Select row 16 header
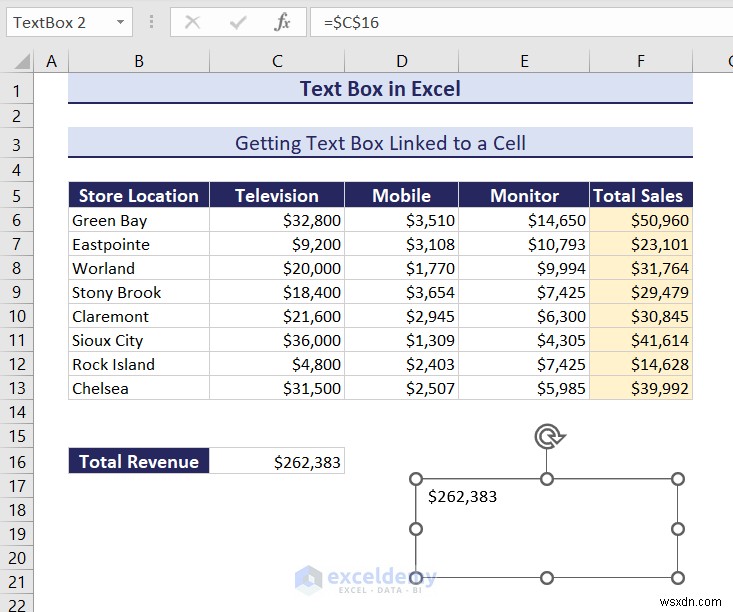Screen dimensions: 733x612 tap(16, 461)
